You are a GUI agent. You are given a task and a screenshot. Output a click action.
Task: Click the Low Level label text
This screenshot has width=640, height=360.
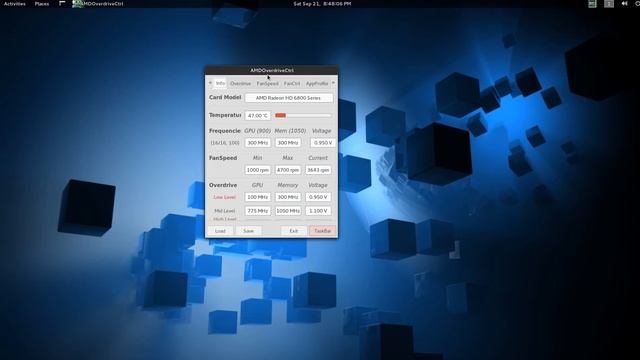[x=224, y=197]
